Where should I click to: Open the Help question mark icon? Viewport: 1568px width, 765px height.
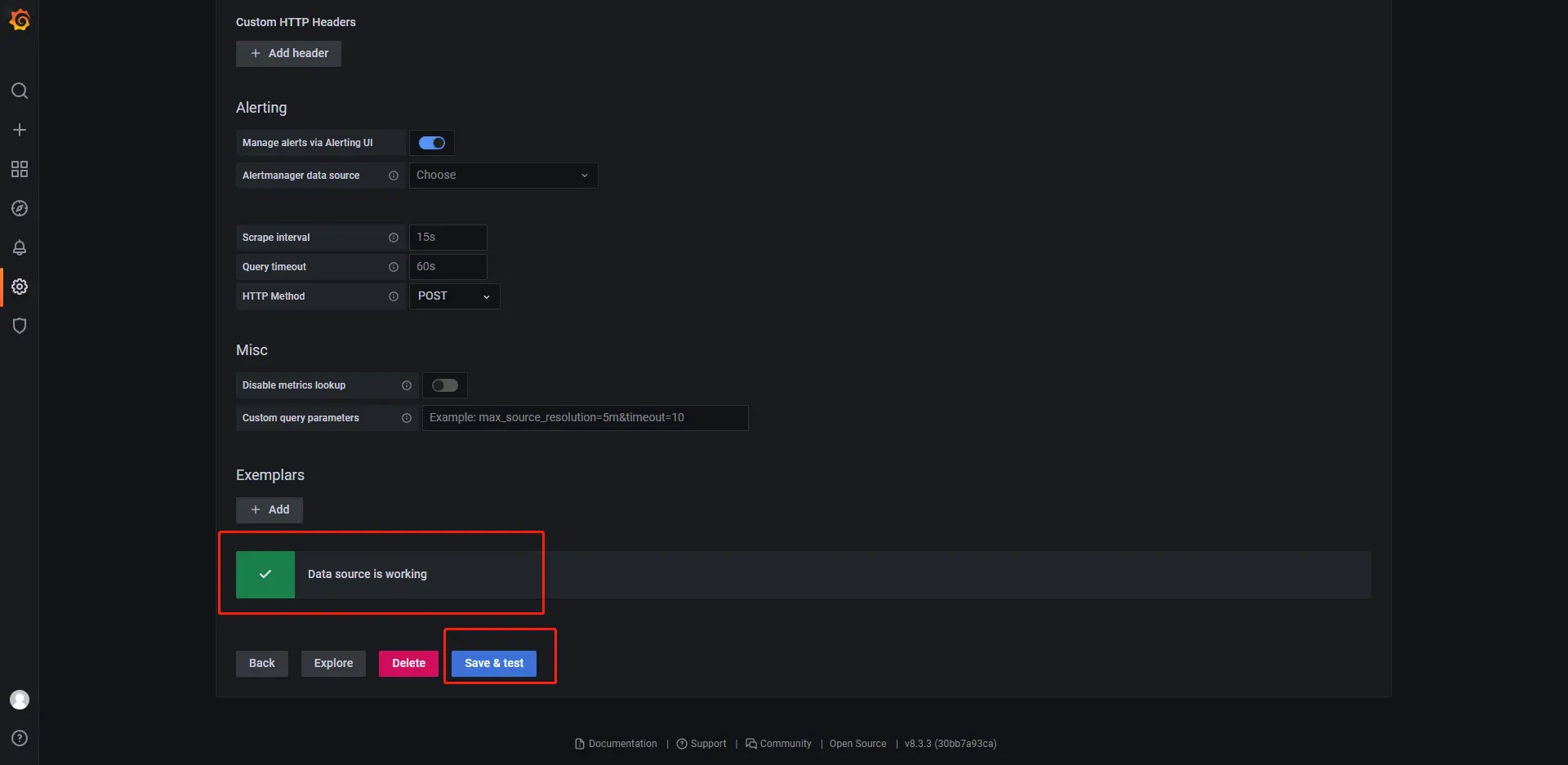20,738
